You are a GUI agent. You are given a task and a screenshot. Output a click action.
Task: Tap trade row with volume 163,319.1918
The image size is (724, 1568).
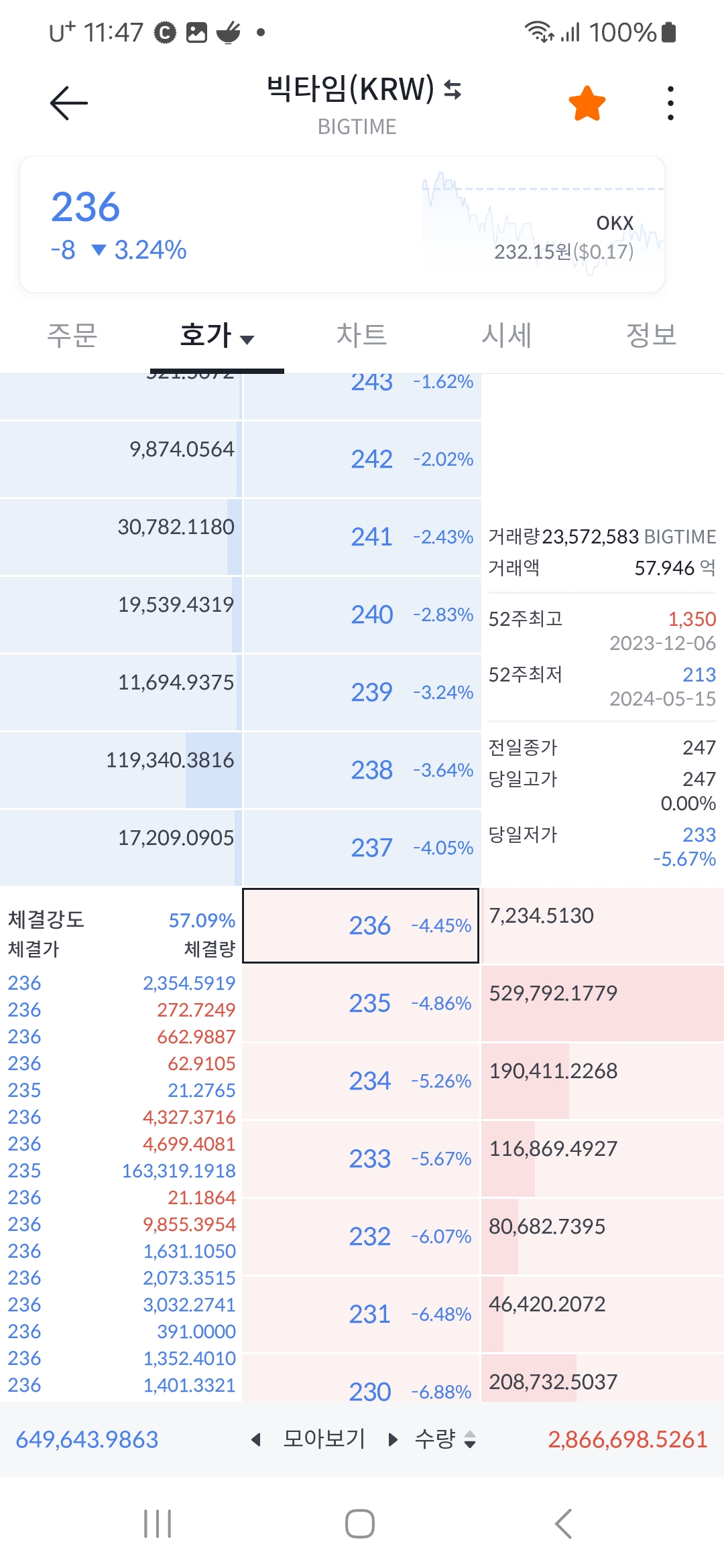pos(121,1171)
